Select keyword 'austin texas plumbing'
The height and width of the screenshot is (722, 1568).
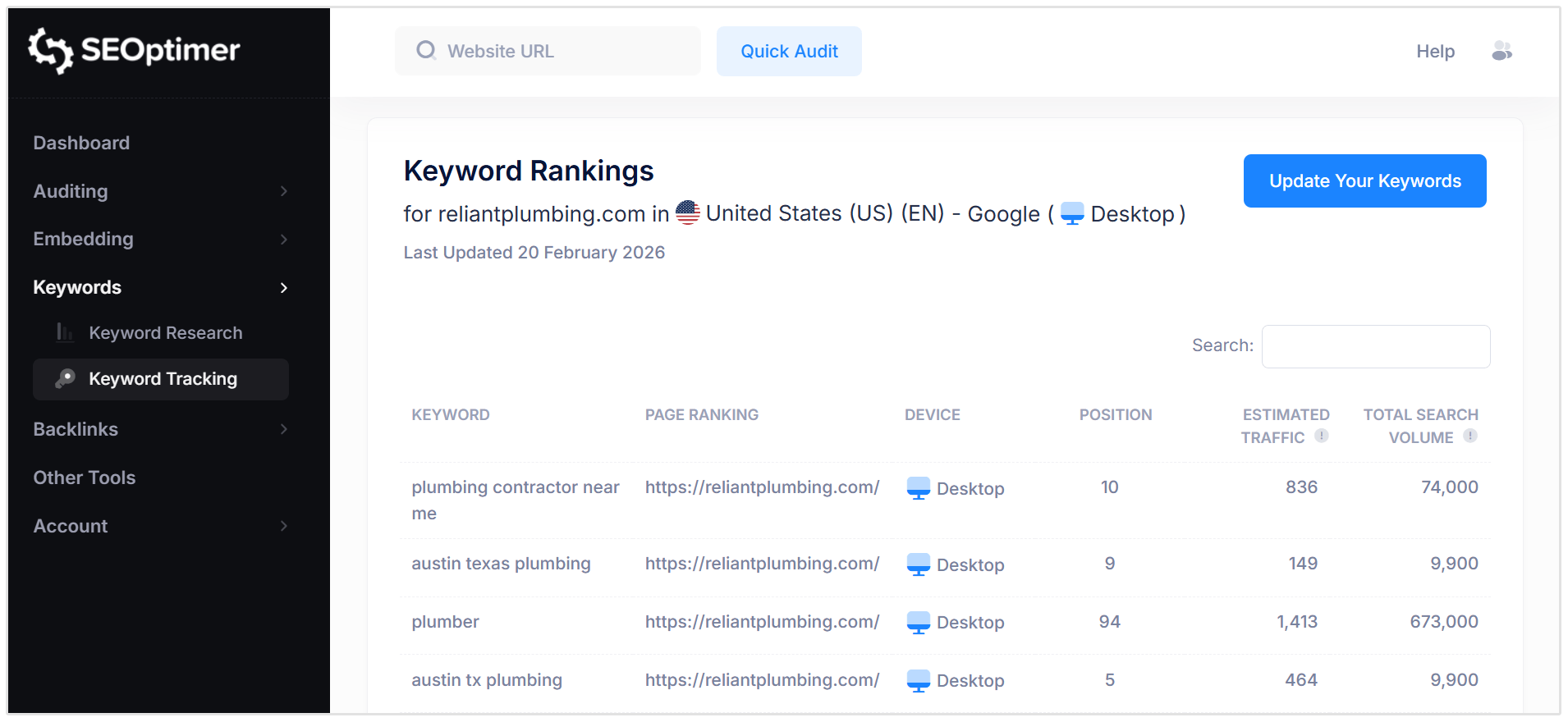[x=501, y=564]
